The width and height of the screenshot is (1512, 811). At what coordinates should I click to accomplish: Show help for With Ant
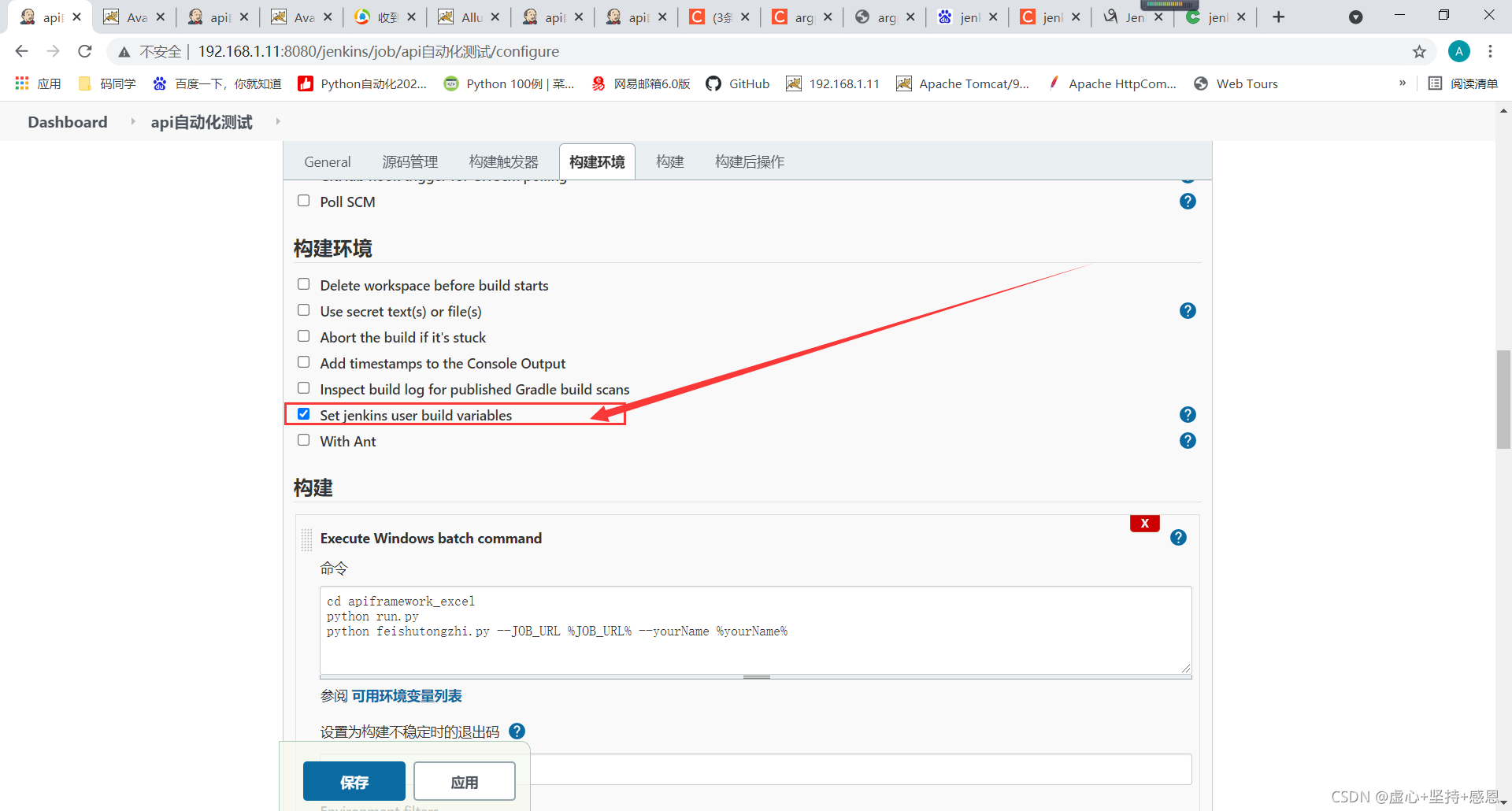(x=1188, y=441)
